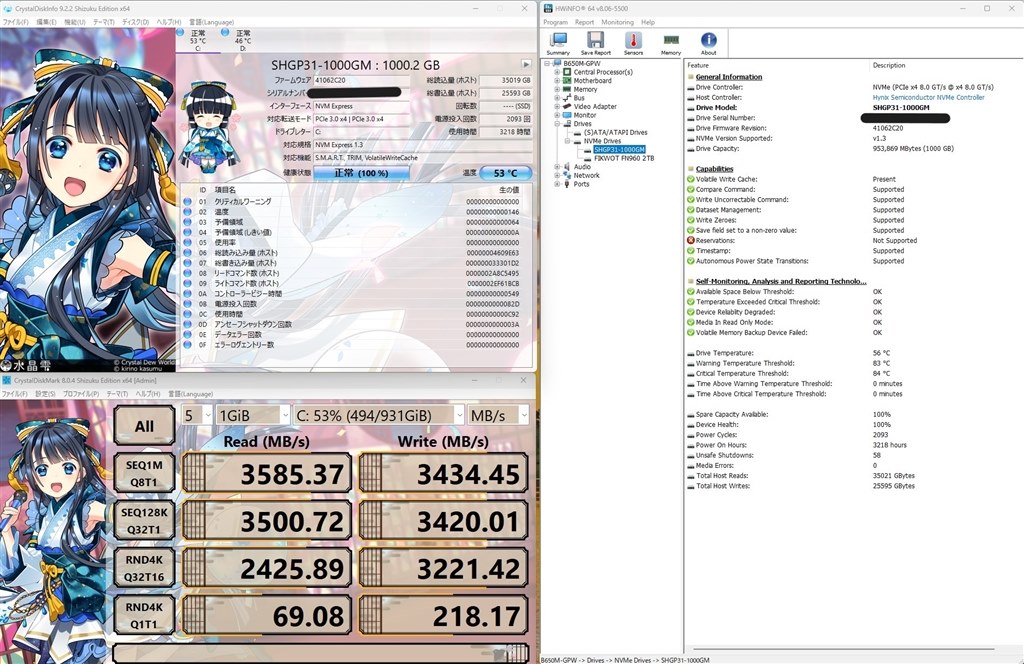
Task: Run the SEQ1M Q8T1 test
Action: click(x=144, y=473)
